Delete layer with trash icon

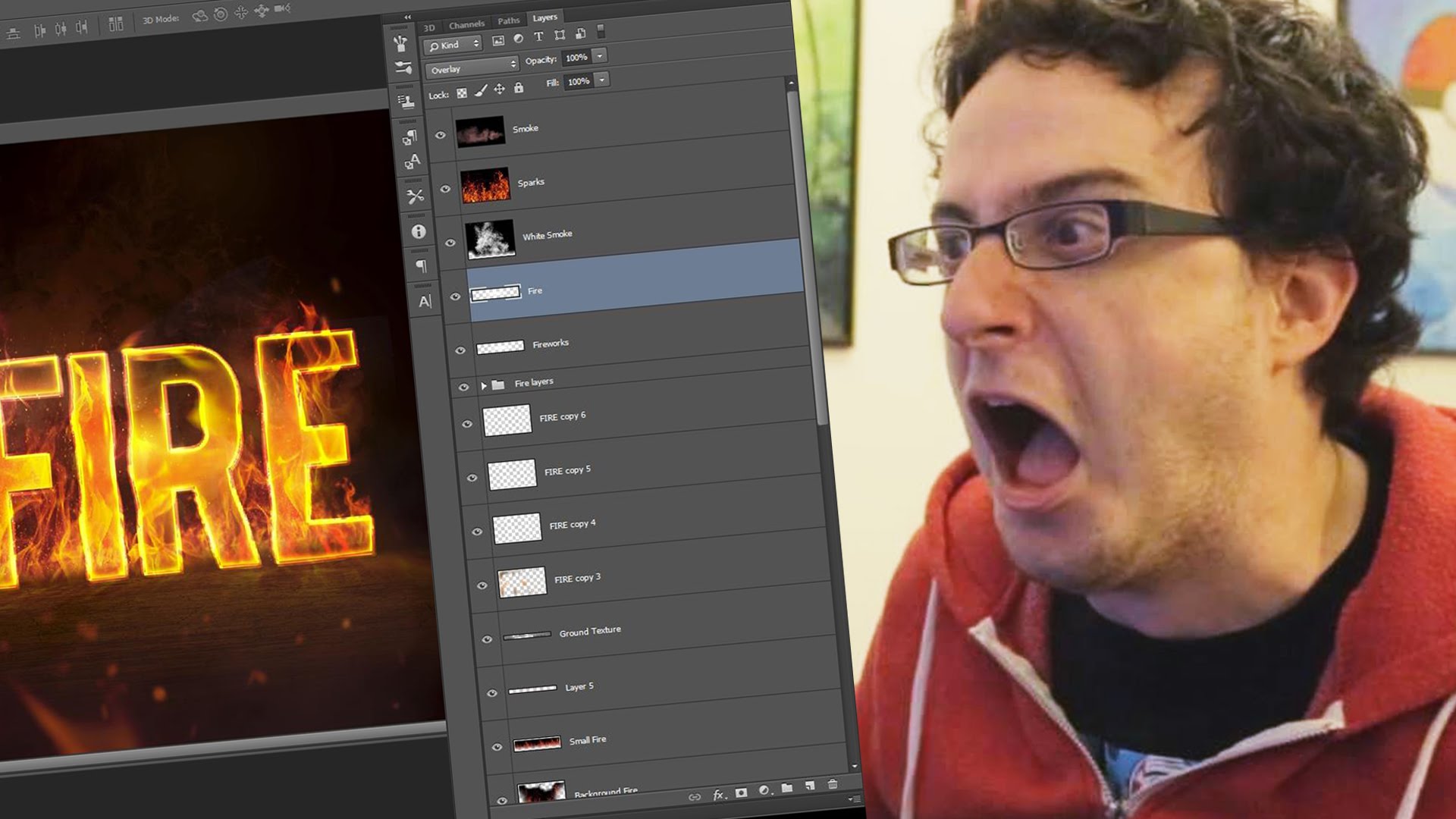tap(833, 784)
